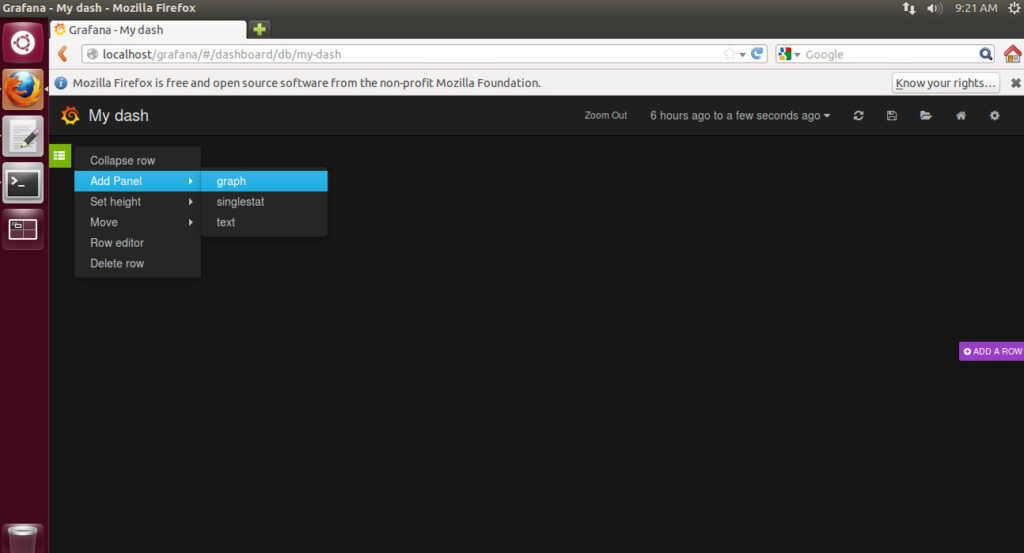Open the workspace switcher dock icon
The image size is (1024, 553).
tap(23, 229)
